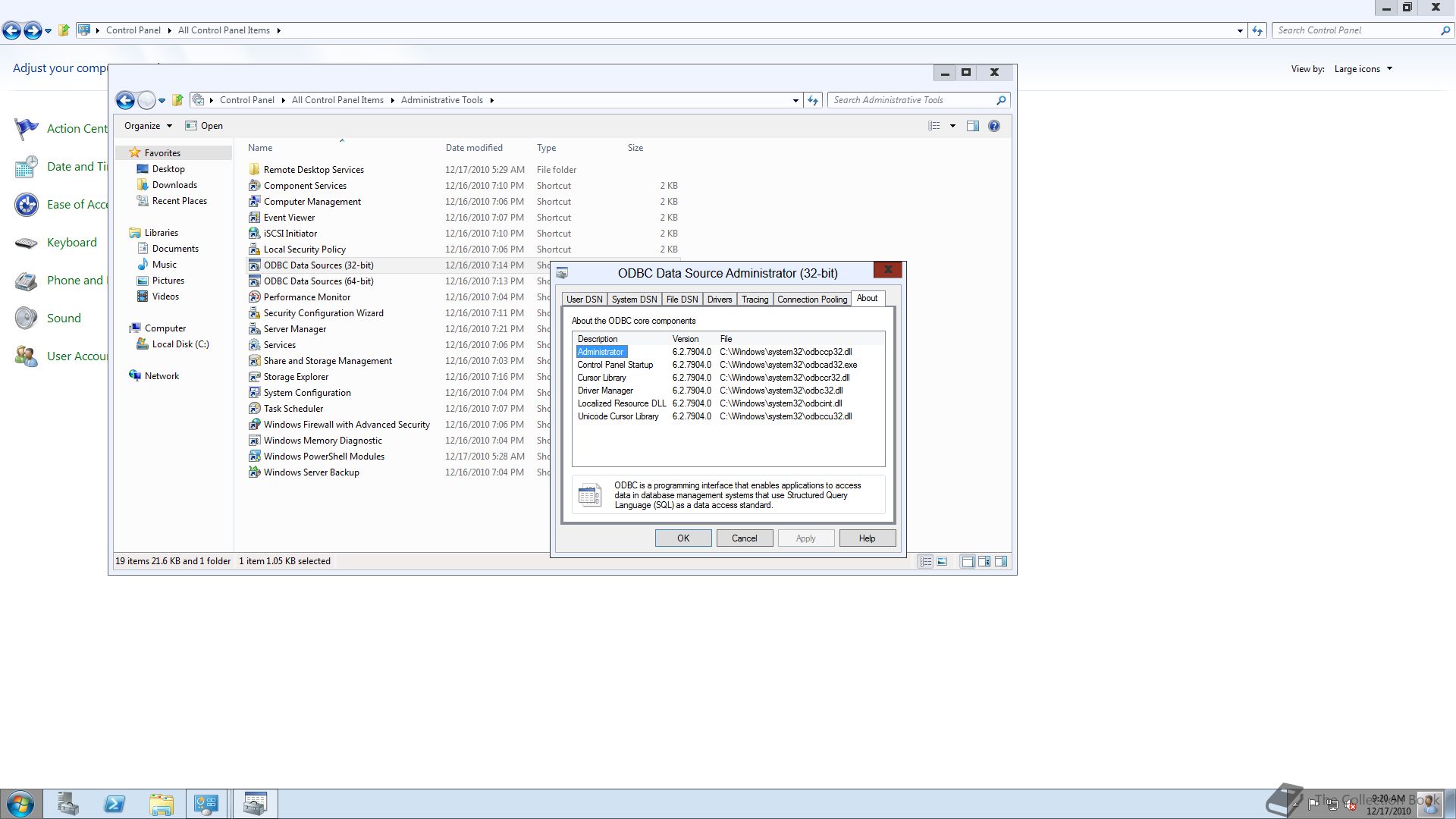Refresh the Administrative Tools address bar
1456x819 pixels.
(x=813, y=100)
